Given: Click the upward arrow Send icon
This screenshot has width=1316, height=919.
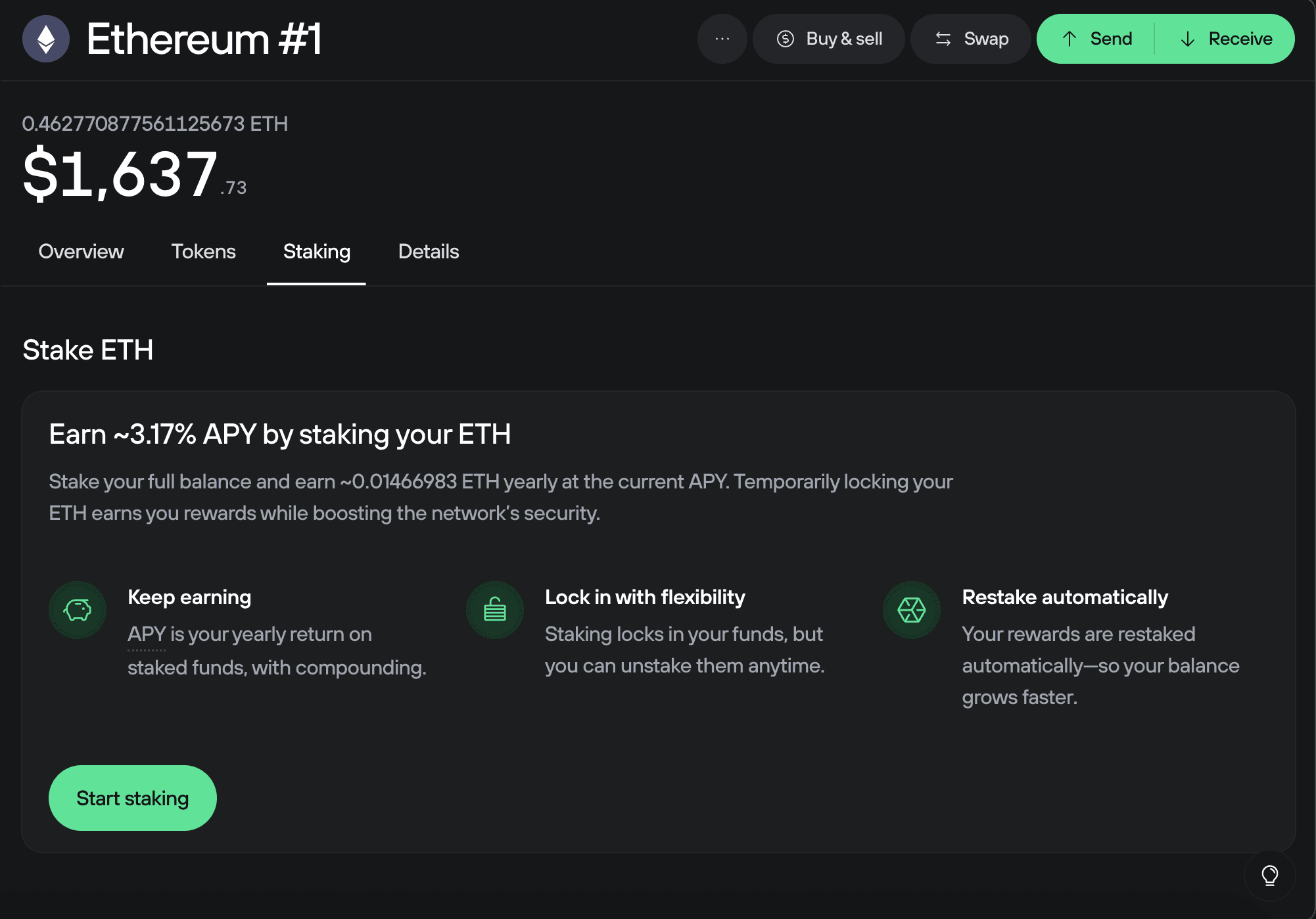Looking at the screenshot, I should coord(1068,39).
